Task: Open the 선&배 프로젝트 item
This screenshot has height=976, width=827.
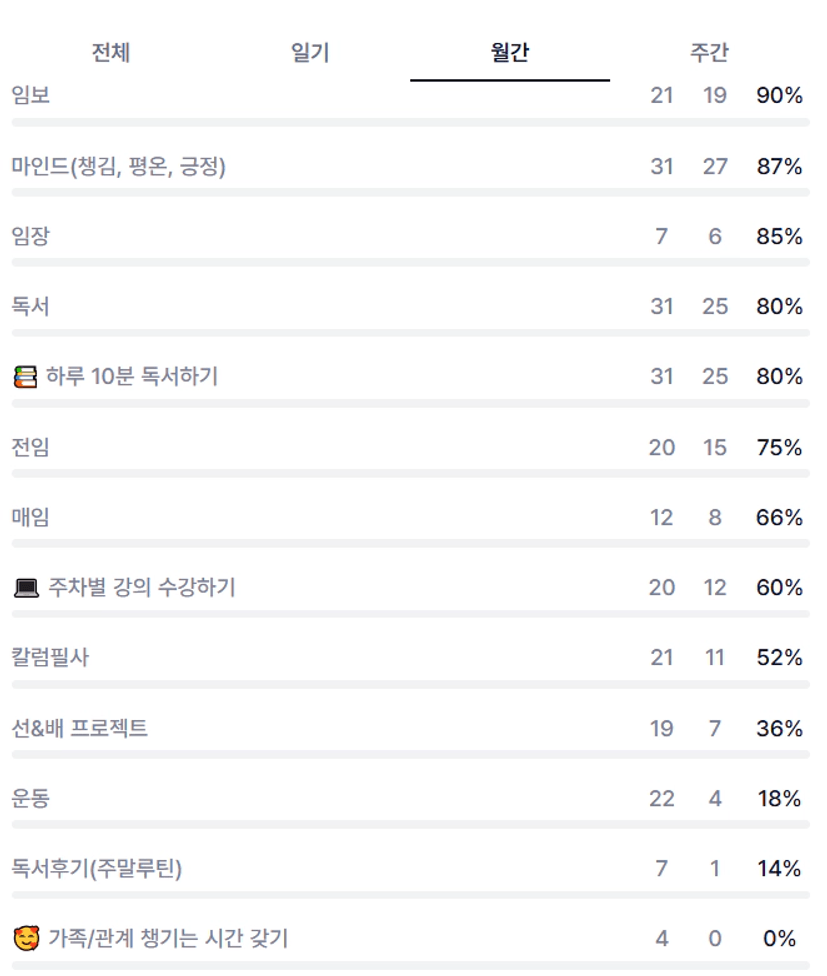Action: coord(80,728)
